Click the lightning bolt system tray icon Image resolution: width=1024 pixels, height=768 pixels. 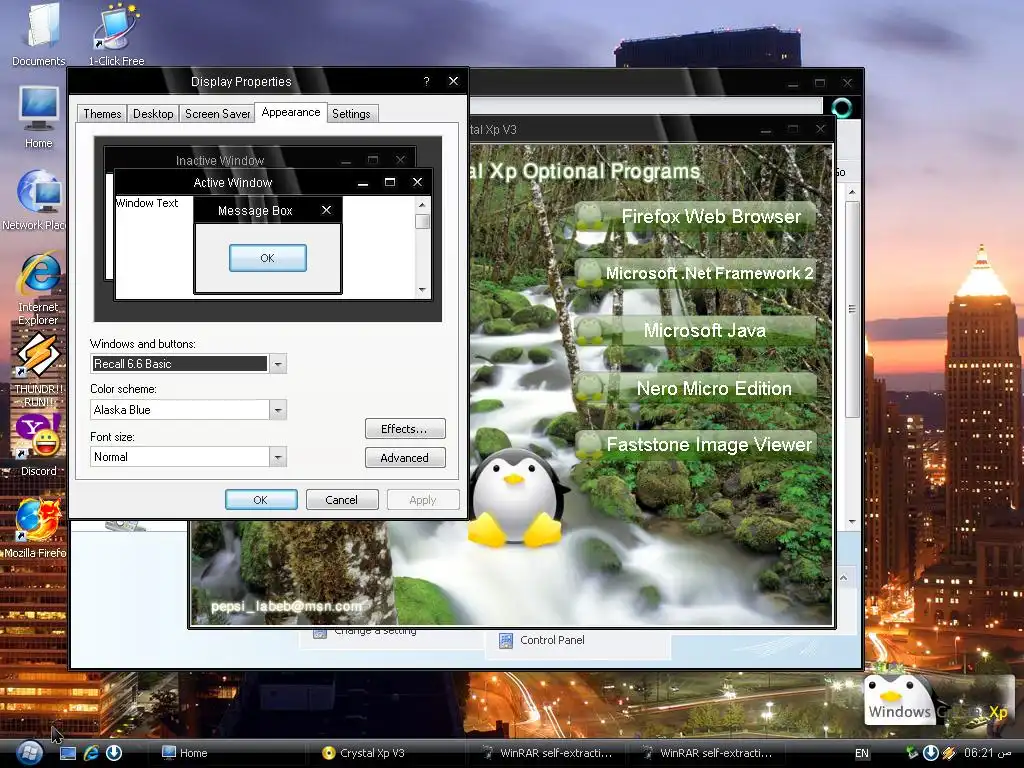949,753
